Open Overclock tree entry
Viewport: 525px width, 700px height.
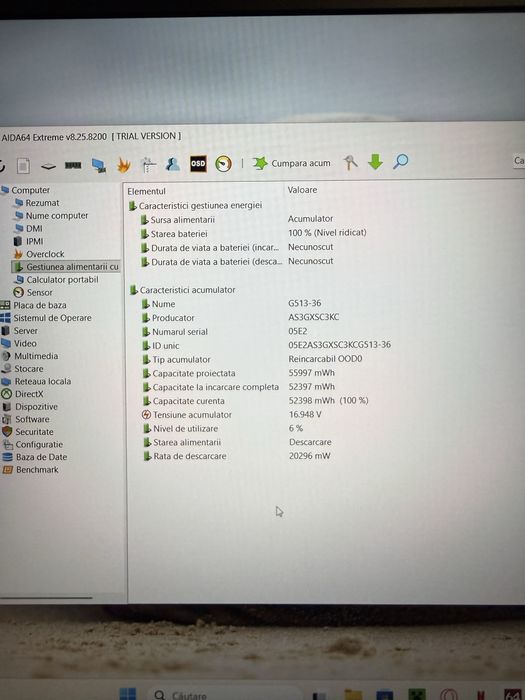(x=39, y=254)
